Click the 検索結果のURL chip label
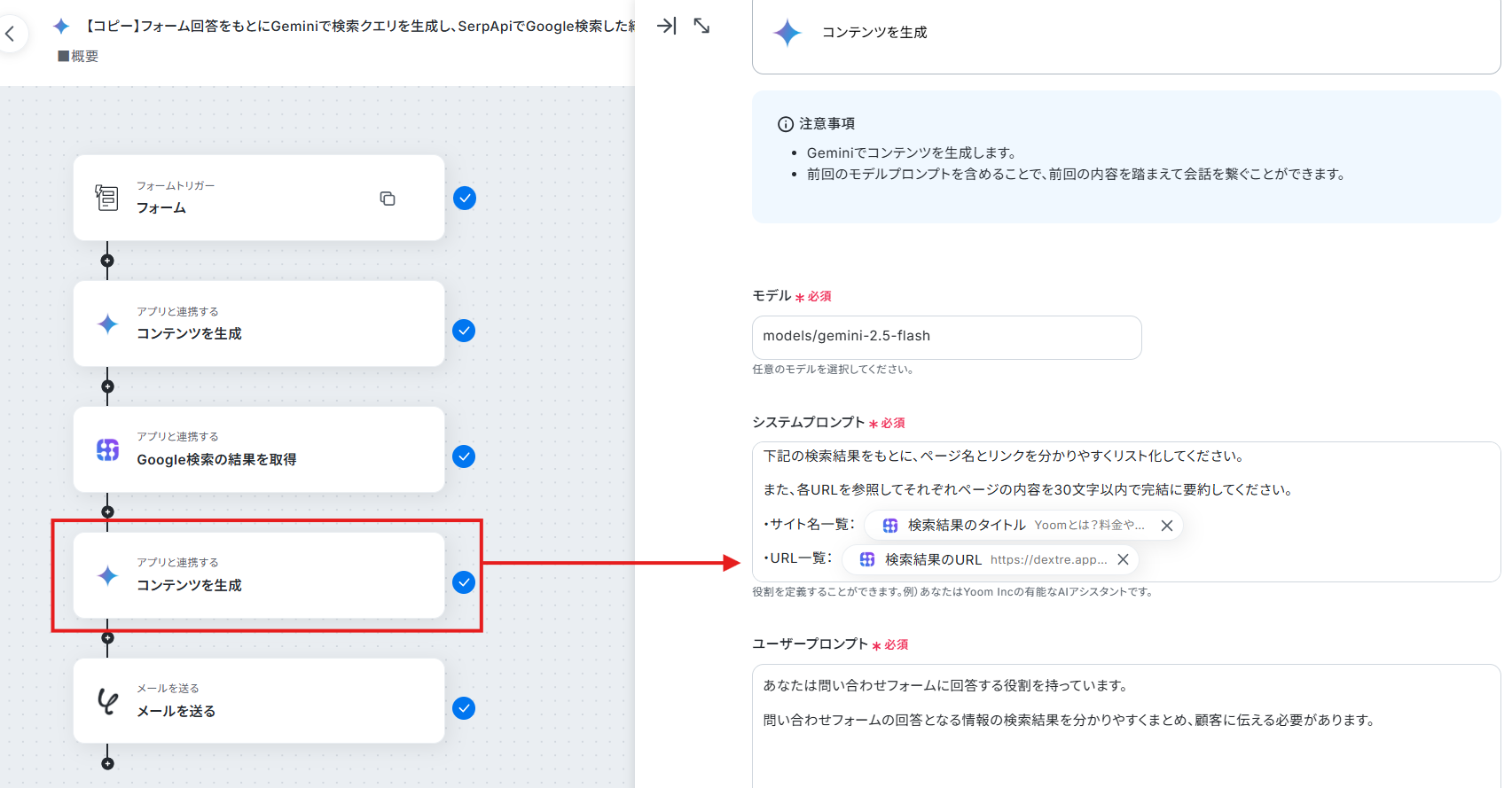 tap(933, 559)
